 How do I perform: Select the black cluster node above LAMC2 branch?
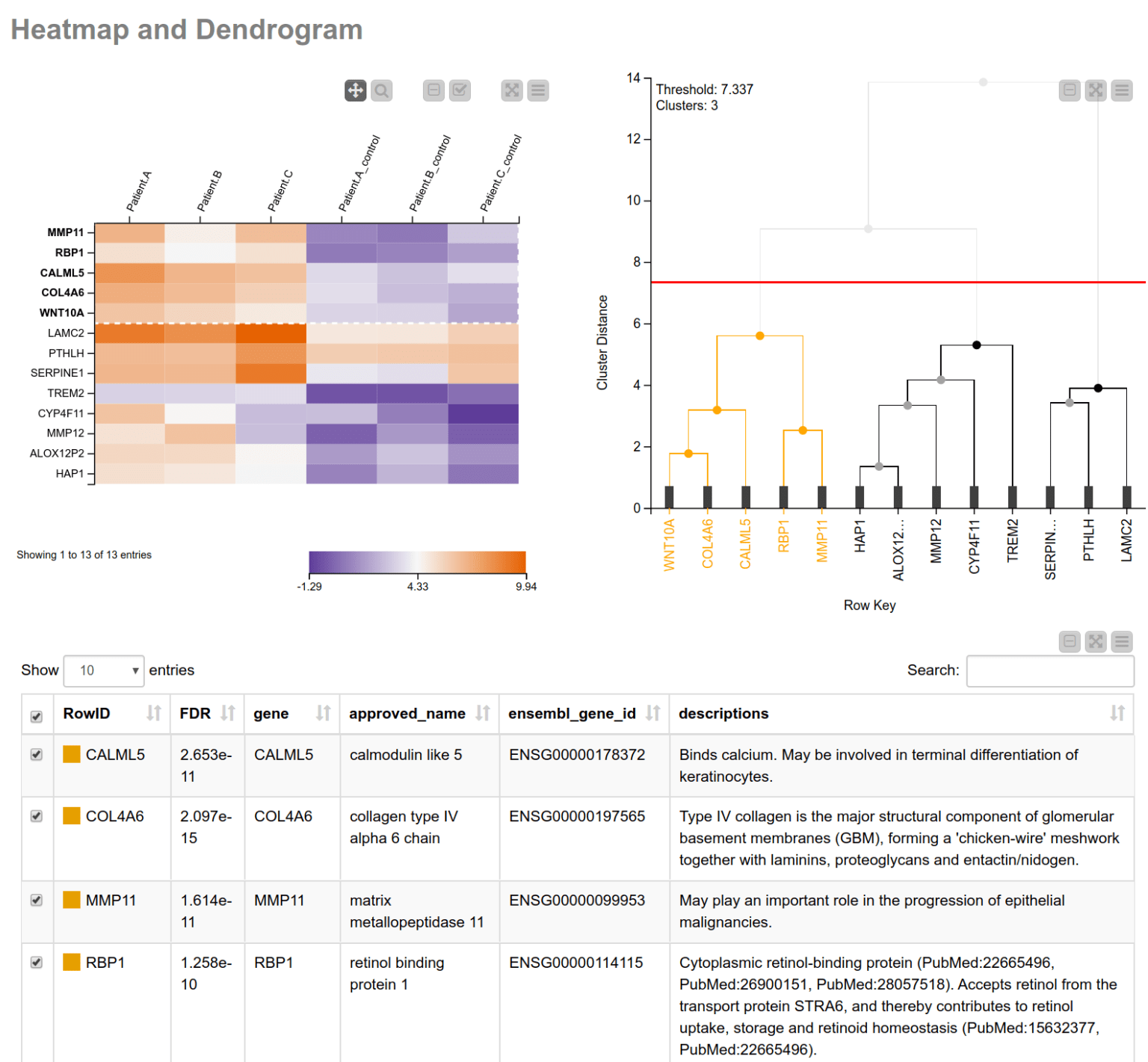coord(1098,388)
